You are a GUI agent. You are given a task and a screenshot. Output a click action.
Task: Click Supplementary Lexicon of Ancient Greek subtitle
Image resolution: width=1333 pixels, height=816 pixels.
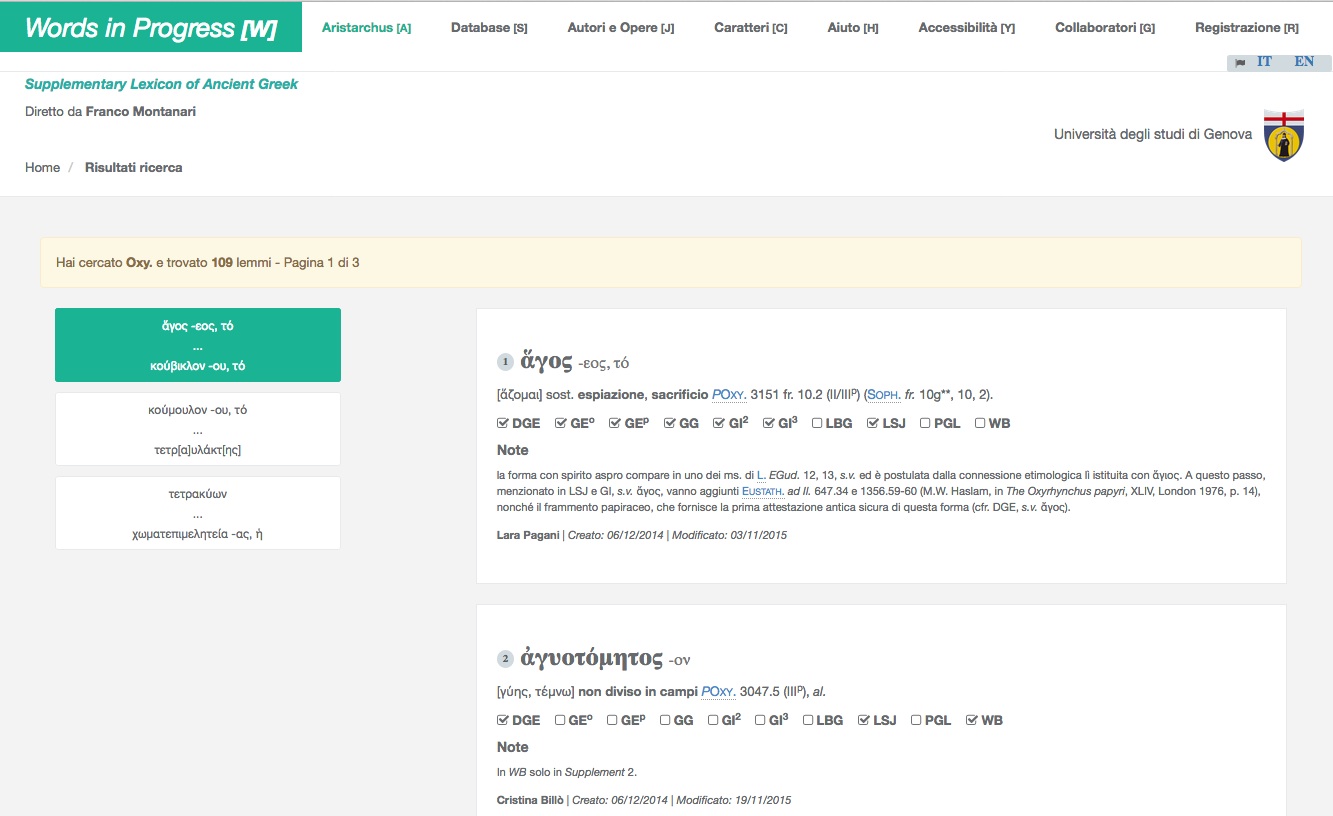pos(162,84)
